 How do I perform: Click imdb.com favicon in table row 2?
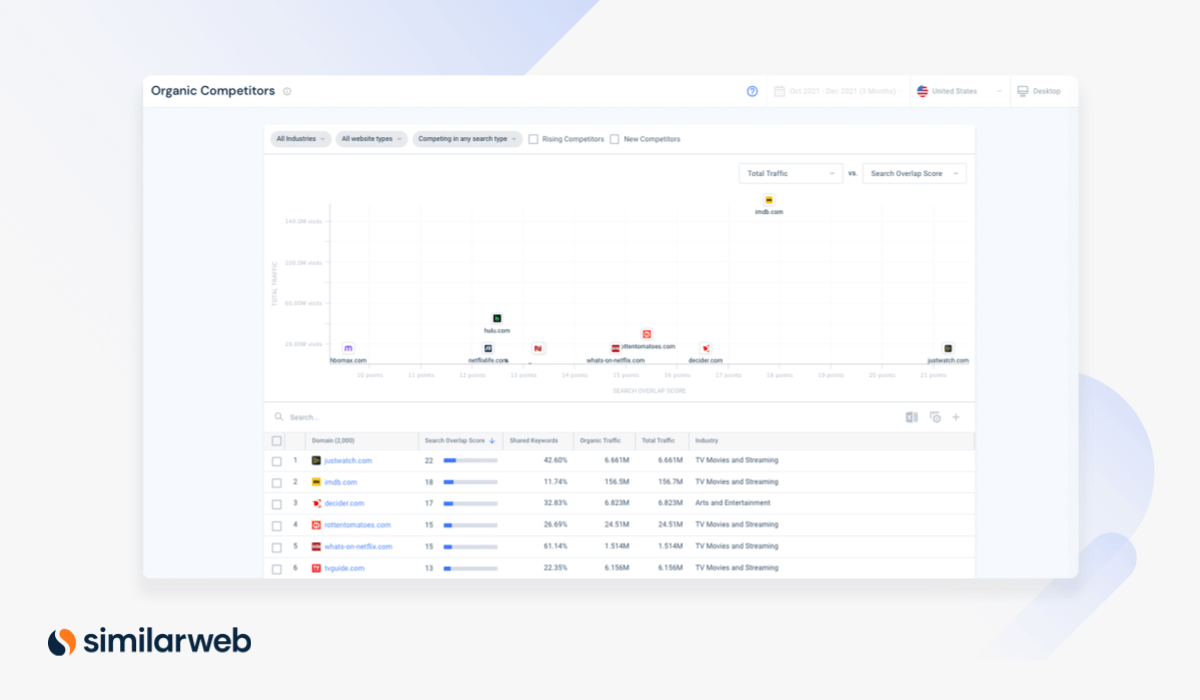pos(316,482)
